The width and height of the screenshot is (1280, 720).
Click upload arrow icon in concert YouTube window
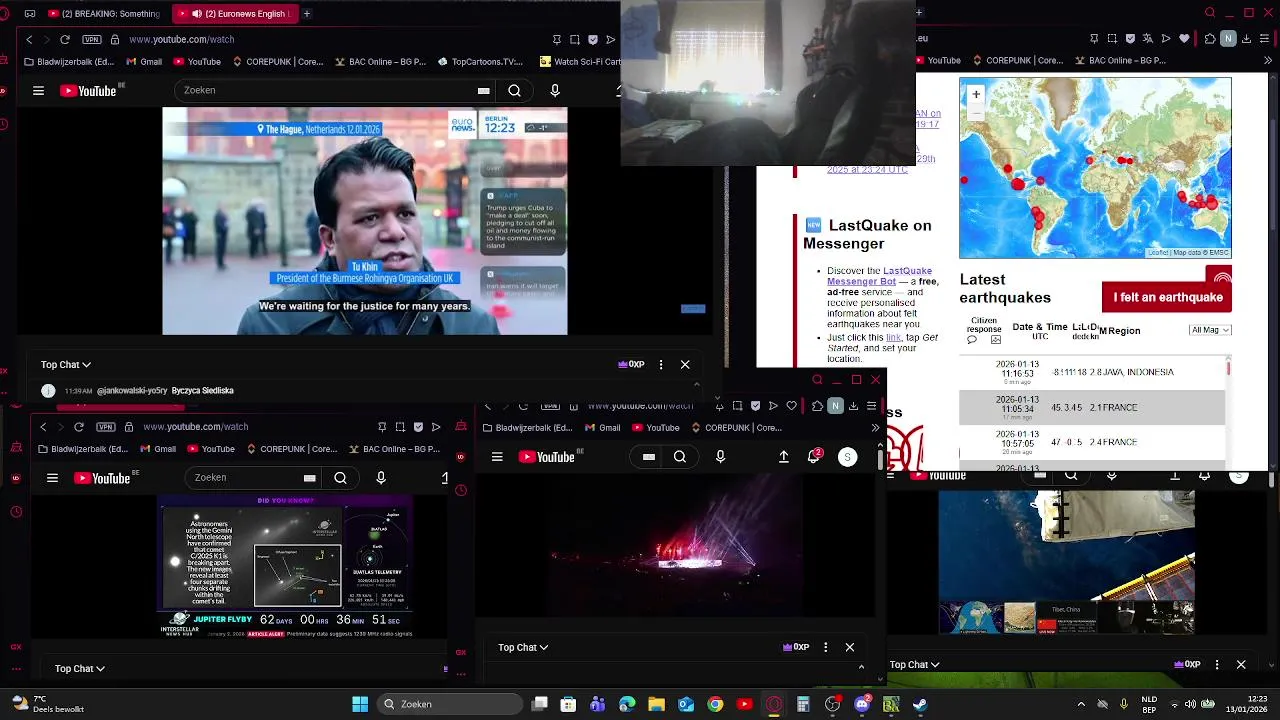[x=784, y=457]
